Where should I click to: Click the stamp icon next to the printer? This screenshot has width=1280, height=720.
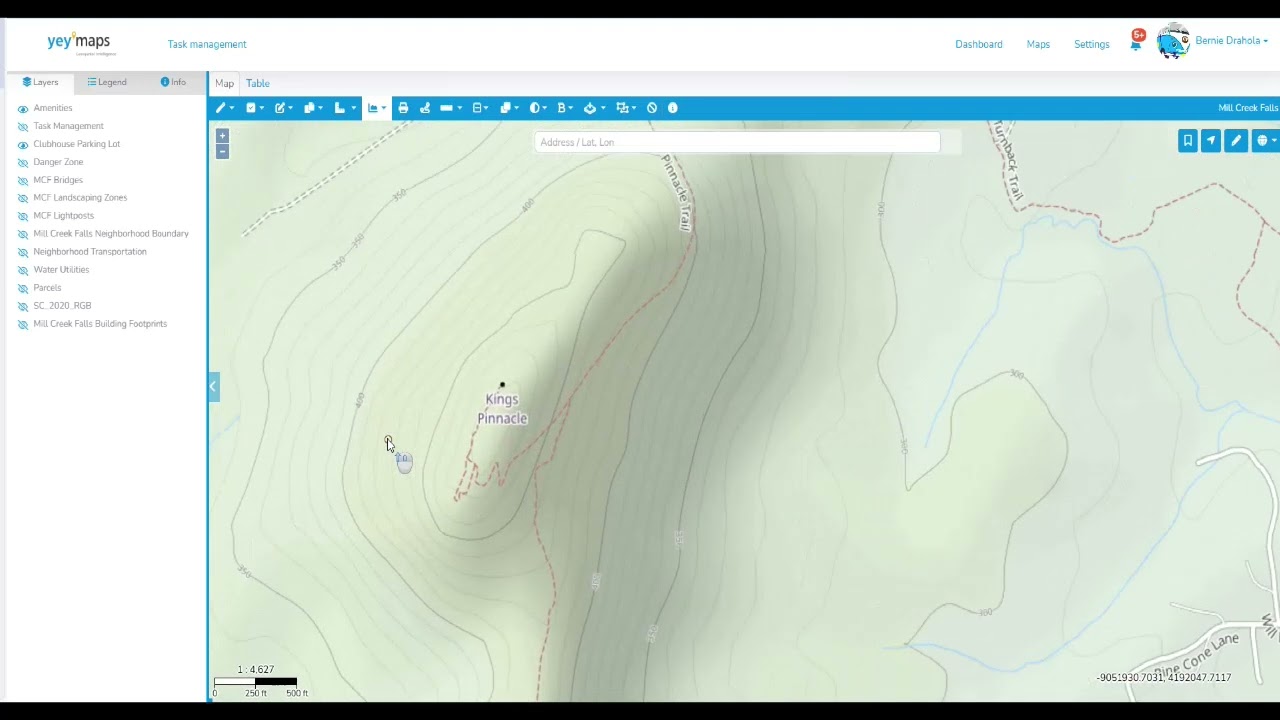click(425, 108)
